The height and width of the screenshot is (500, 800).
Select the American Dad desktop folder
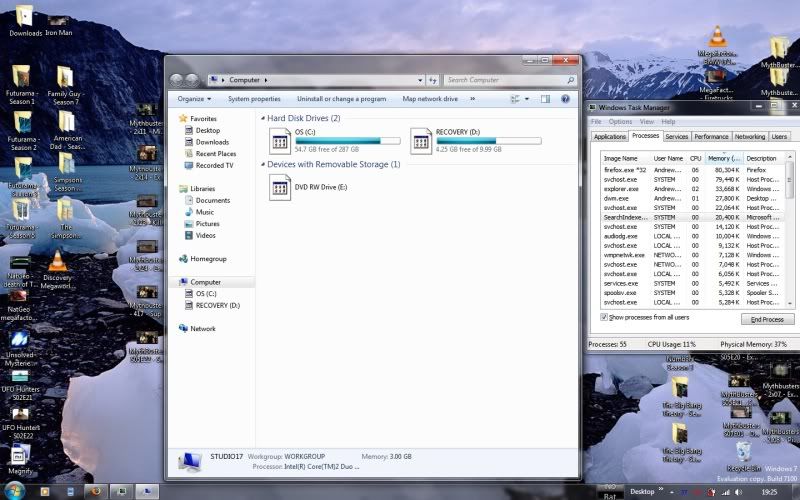coord(66,131)
